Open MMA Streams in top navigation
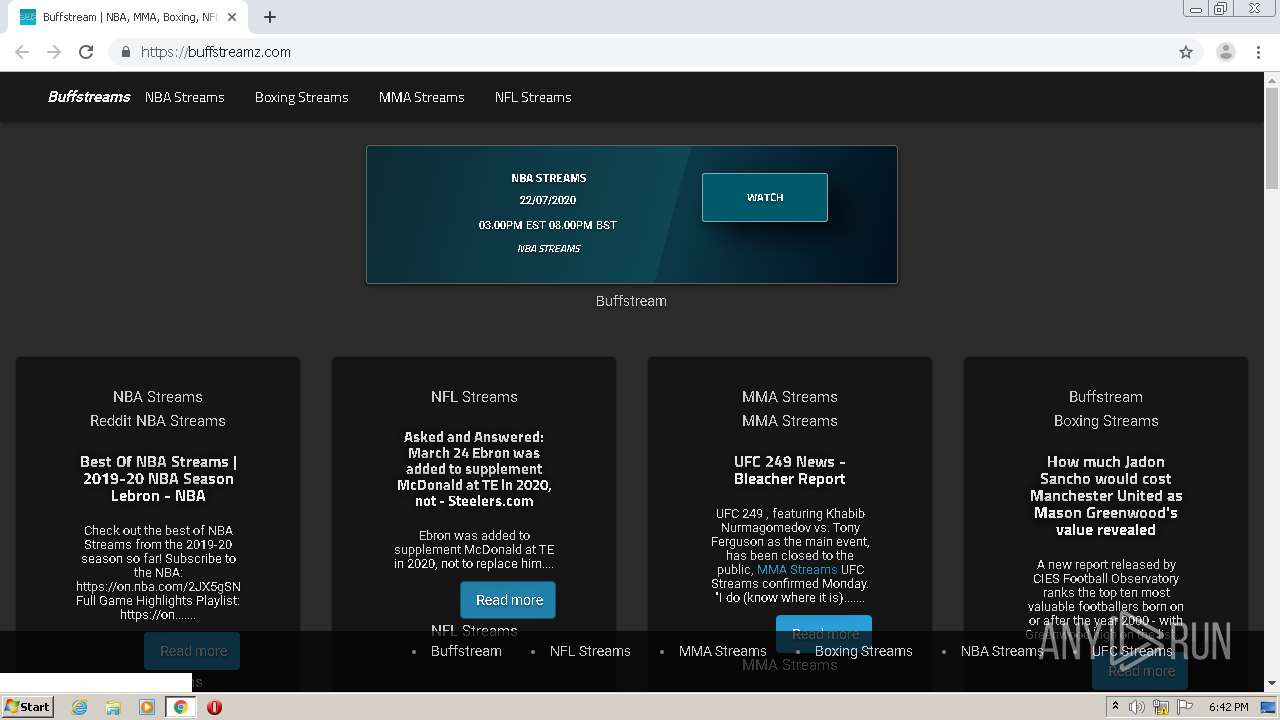The image size is (1280, 720). coord(422,97)
